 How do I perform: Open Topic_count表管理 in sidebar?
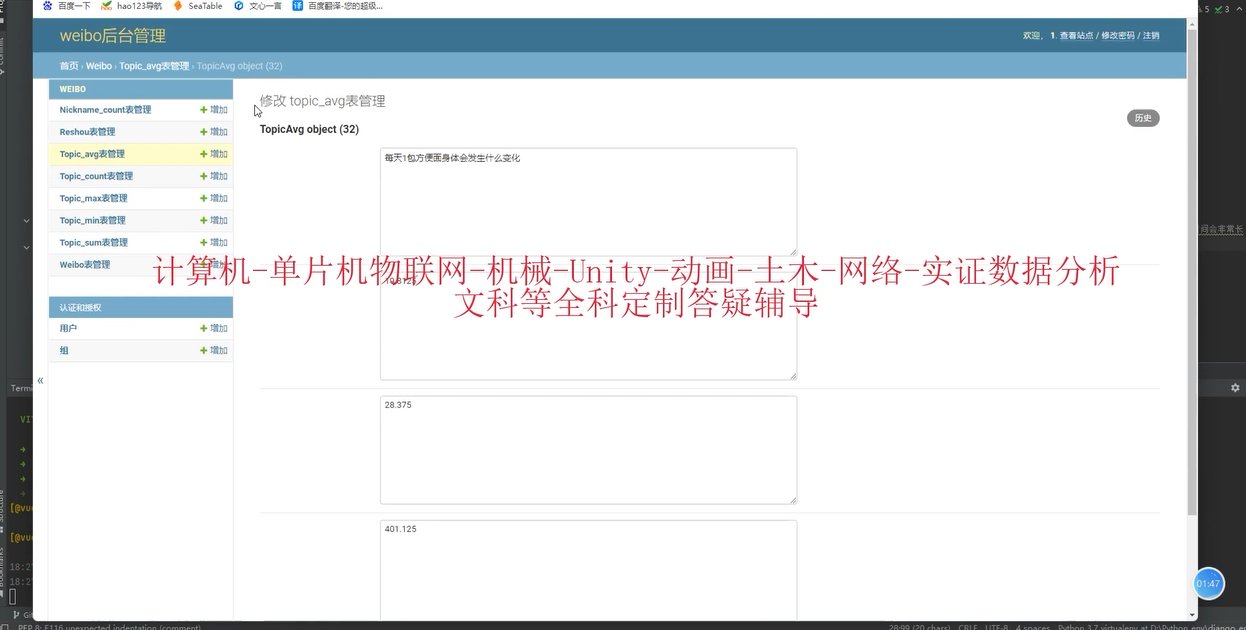pyautogui.click(x=96, y=176)
